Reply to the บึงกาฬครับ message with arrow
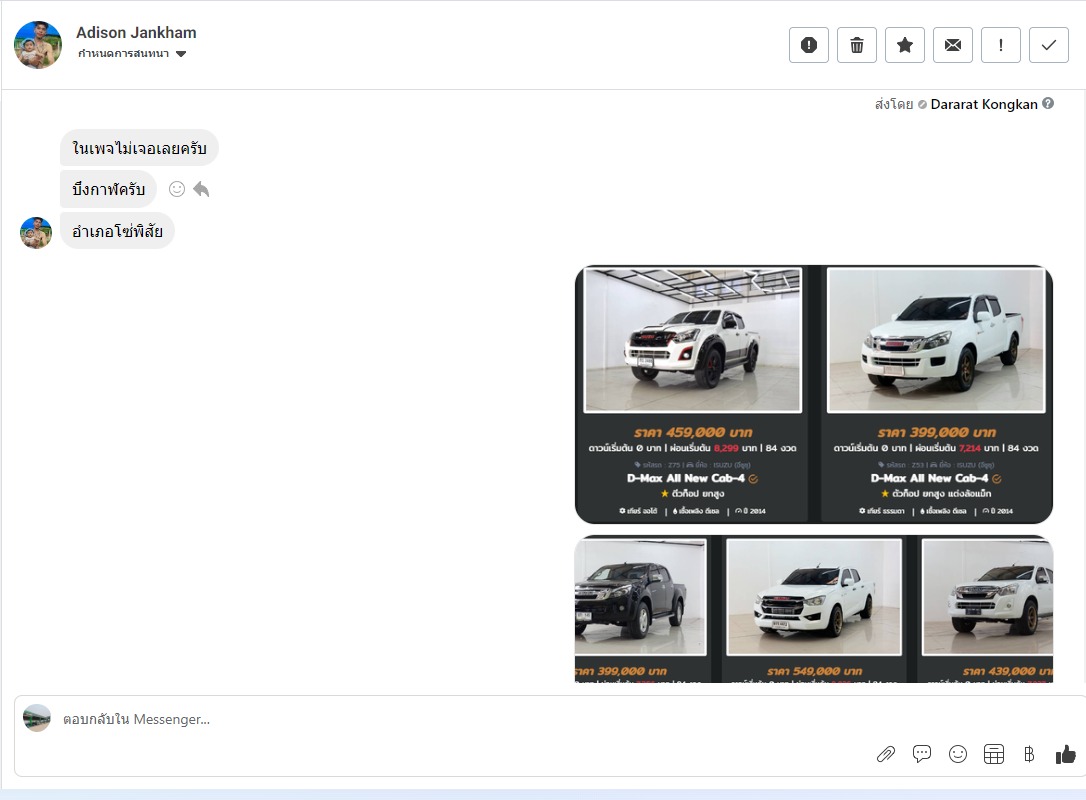 [201, 189]
